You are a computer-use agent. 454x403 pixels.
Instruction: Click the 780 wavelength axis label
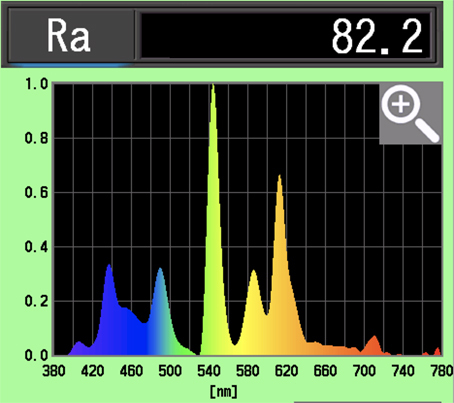(x=442, y=371)
